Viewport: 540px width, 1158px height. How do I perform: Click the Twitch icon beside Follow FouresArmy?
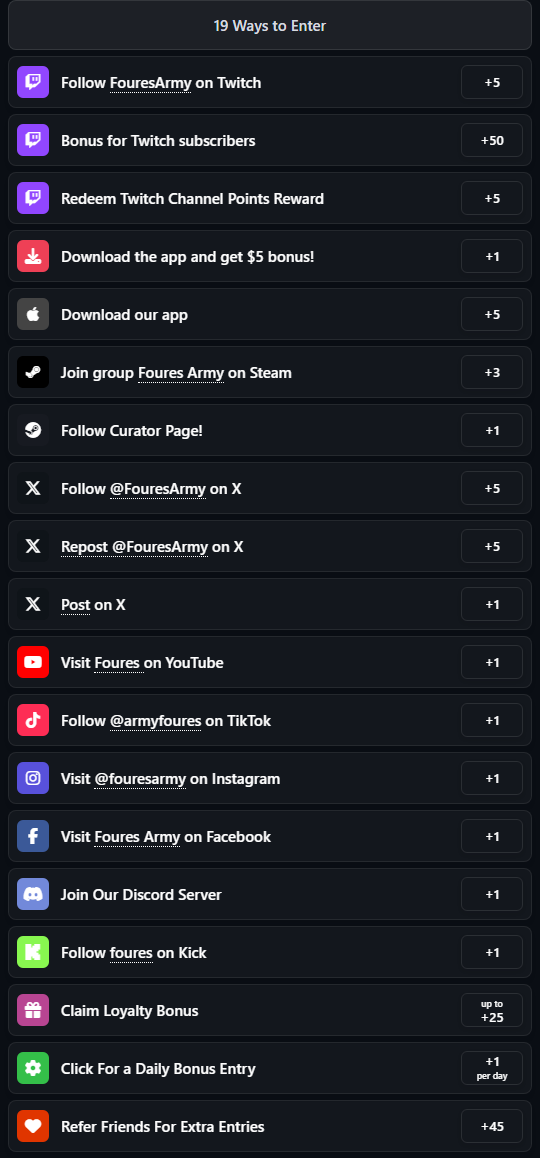point(33,82)
